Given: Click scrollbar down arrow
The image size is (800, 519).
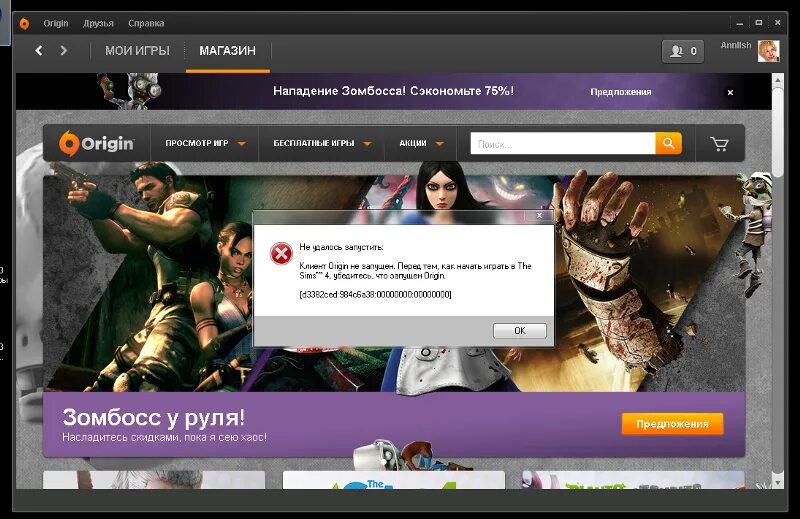Looking at the screenshot, I should click(x=778, y=482).
